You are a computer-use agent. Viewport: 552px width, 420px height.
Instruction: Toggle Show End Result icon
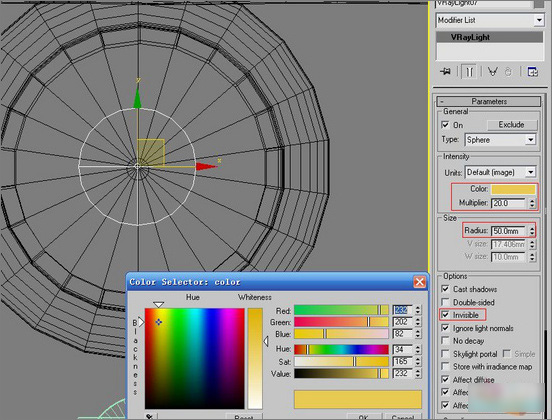469,72
